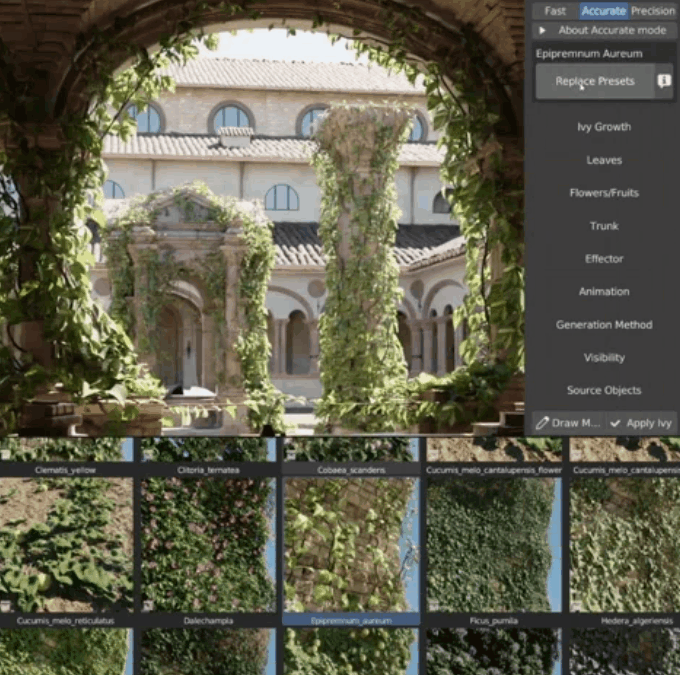Open the Animation settings
Viewport: 680px width, 675px height.
click(x=604, y=292)
